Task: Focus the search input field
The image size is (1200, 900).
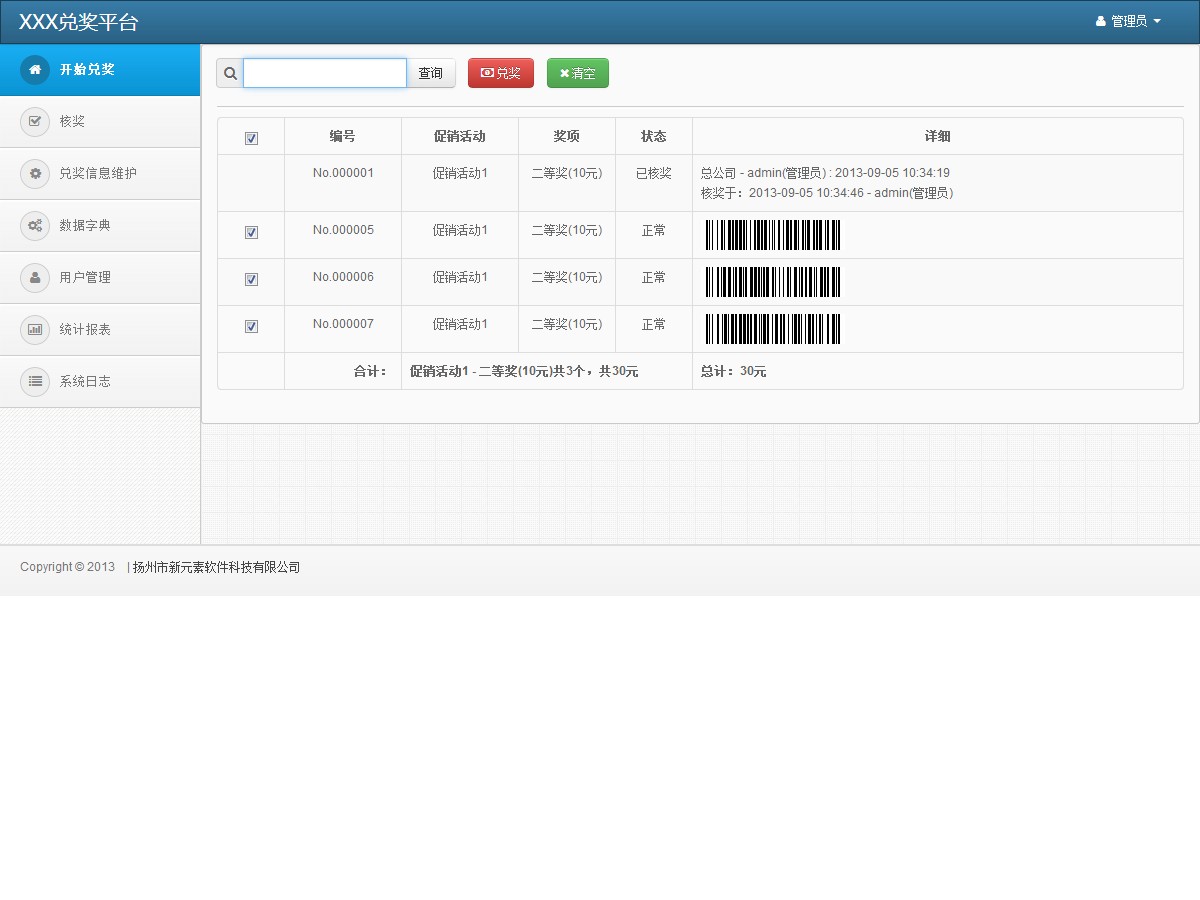Action: tap(325, 74)
